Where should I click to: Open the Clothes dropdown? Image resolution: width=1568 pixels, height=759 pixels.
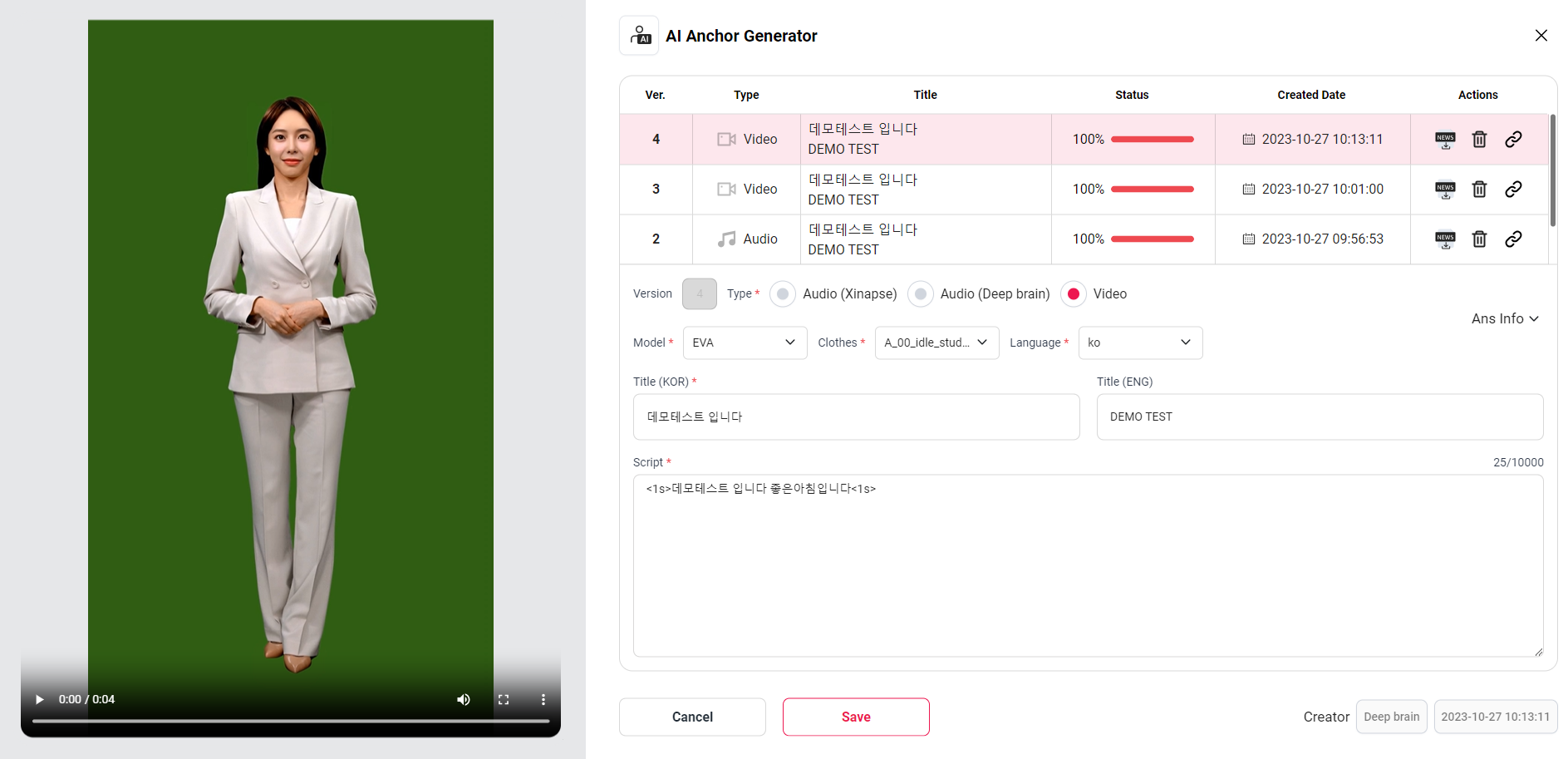[x=936, y=343]
